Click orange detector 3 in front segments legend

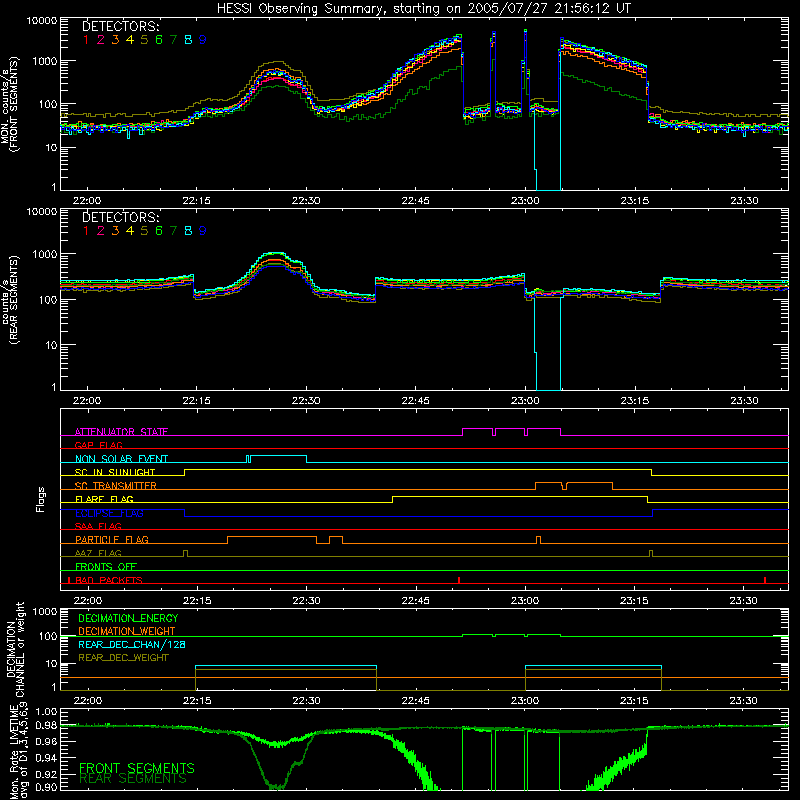pyautogui.click(x=115, y=40)
